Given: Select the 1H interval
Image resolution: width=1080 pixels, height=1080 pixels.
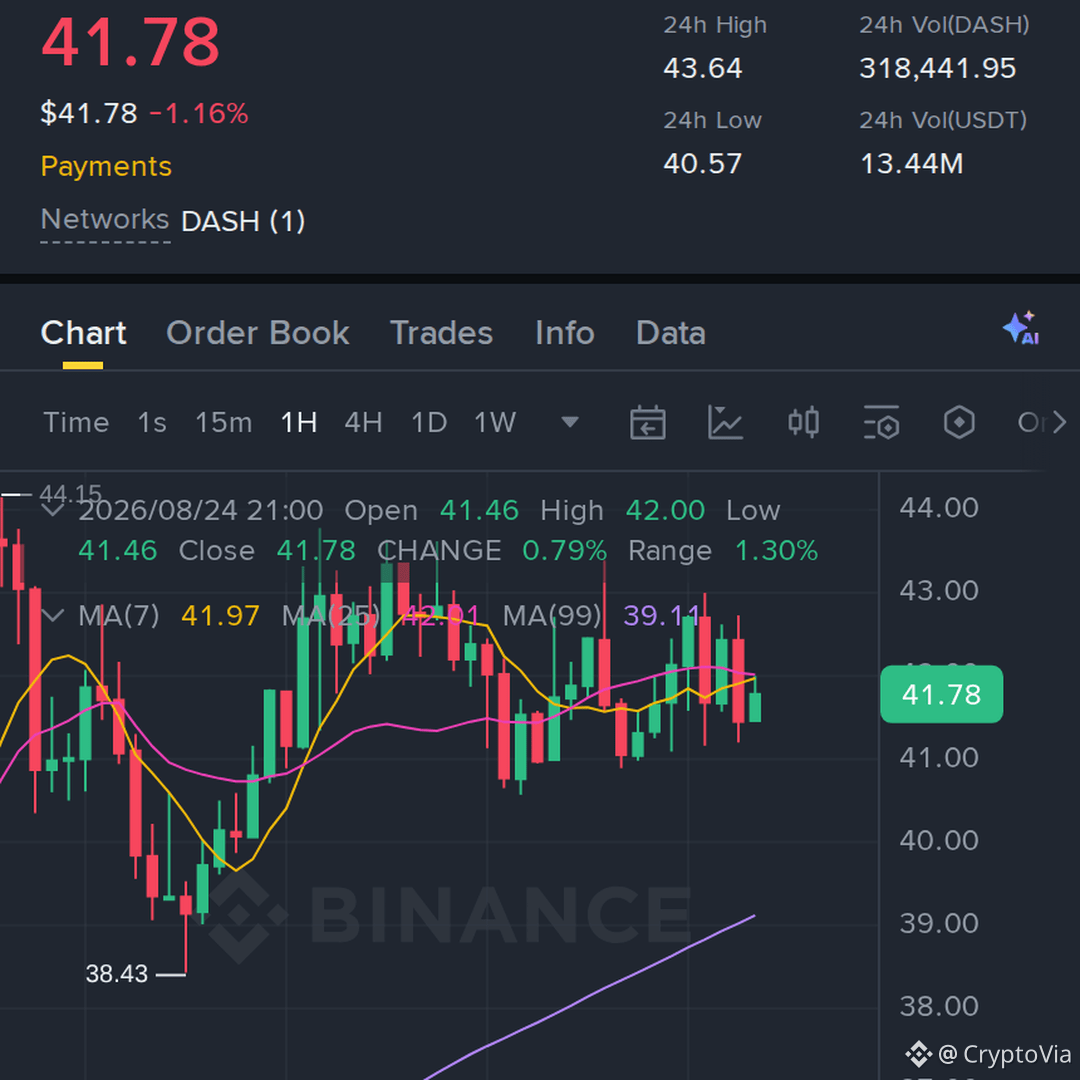Looking at the screenshot, I should 299,422.
